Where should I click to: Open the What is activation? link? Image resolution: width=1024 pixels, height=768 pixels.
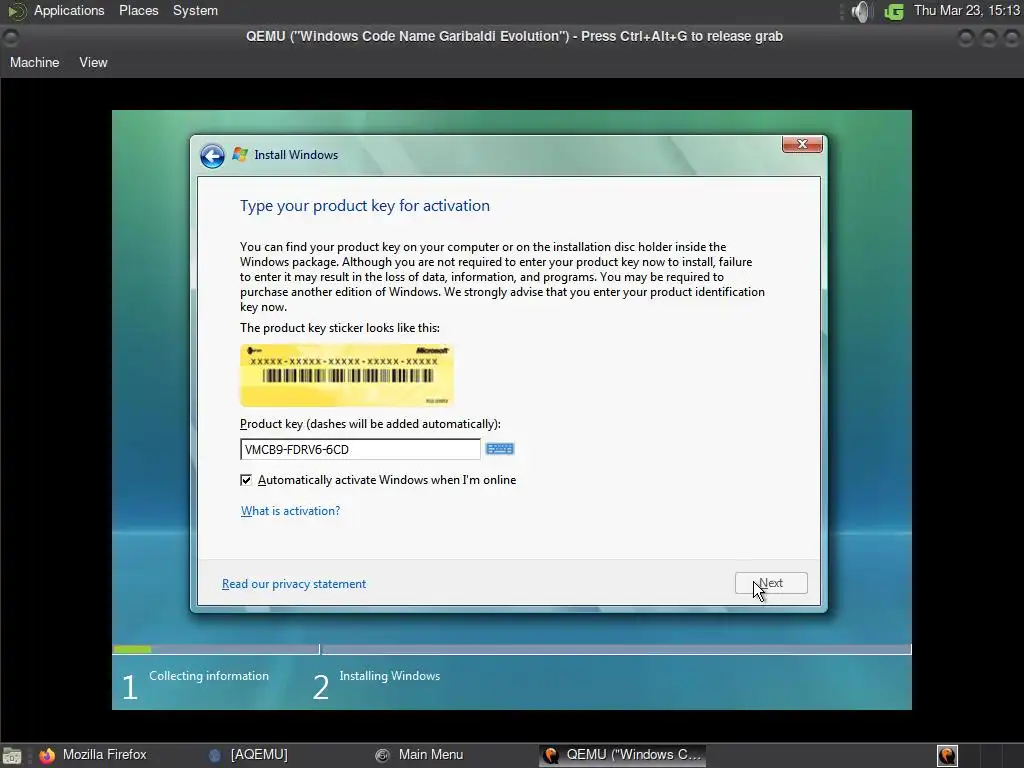coord(291,511)
